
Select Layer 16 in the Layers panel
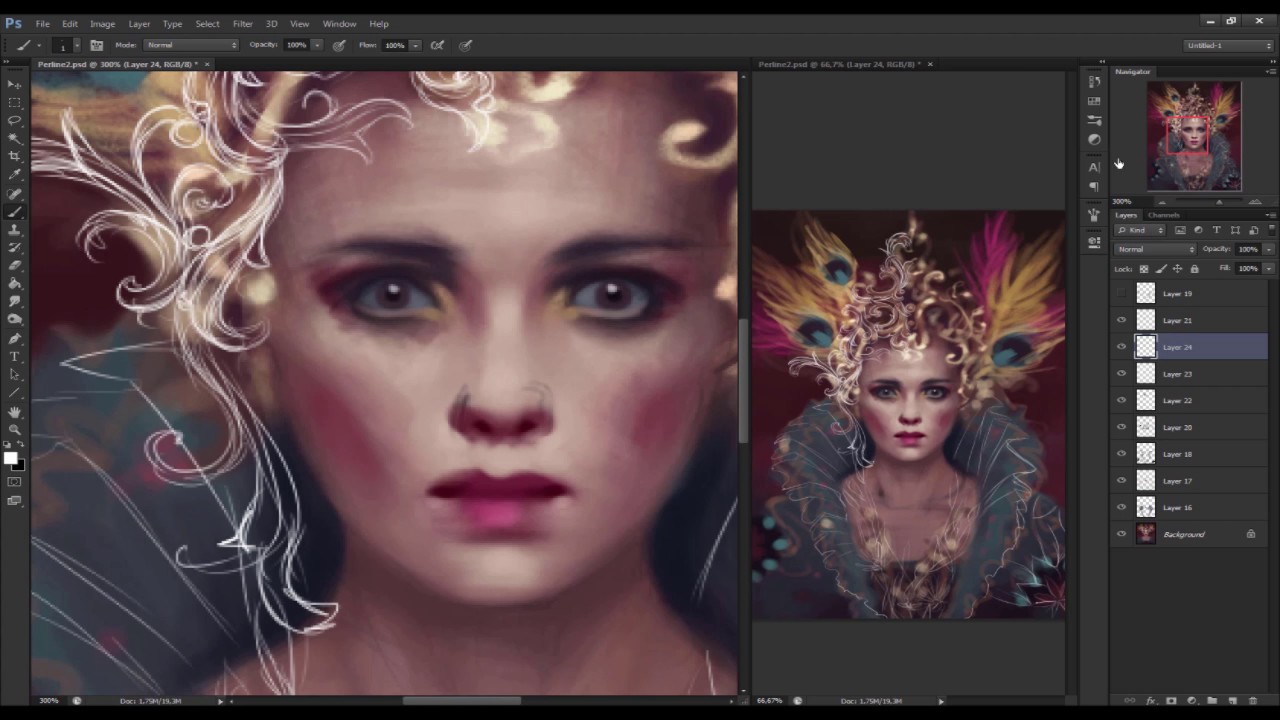[1190, 507]
